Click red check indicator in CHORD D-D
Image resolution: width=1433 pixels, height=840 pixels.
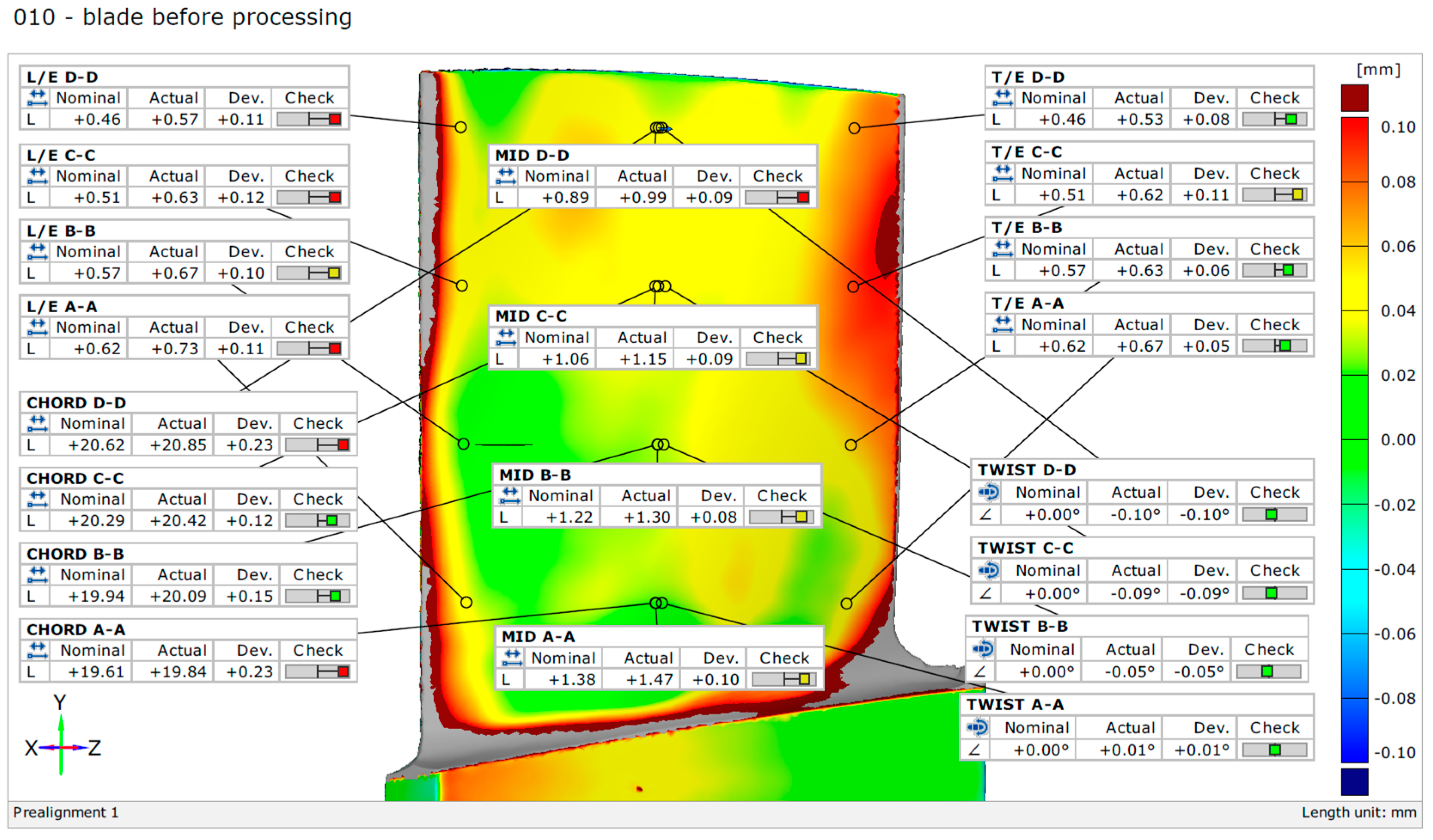[343, 445]
